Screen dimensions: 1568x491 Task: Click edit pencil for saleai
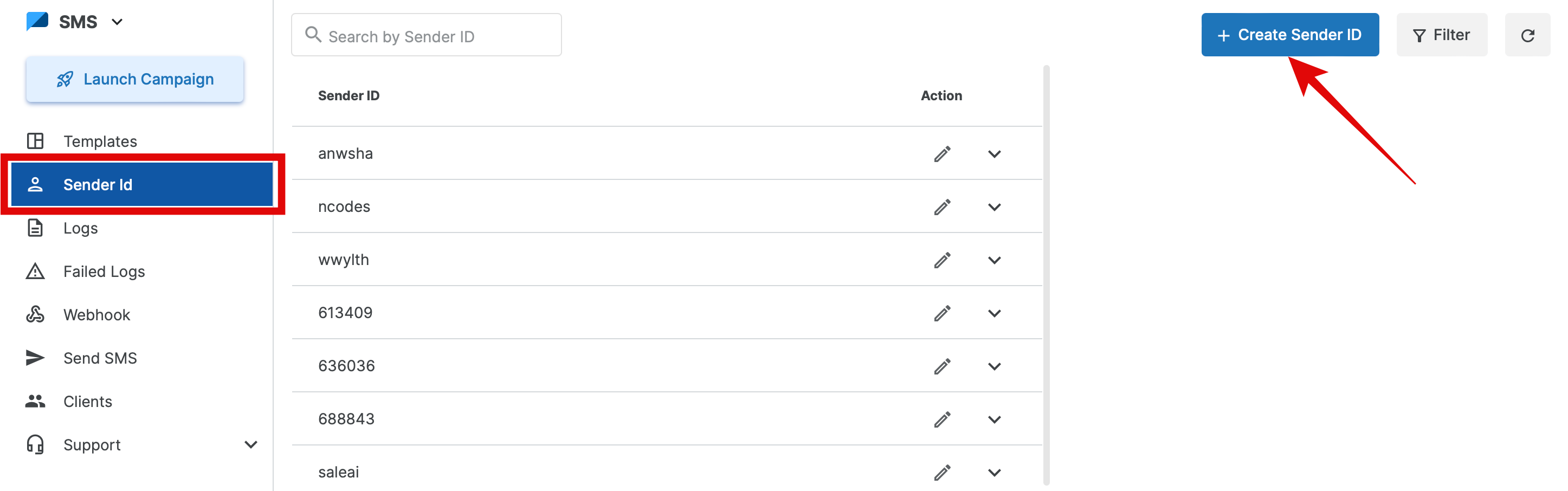point(941,472)
